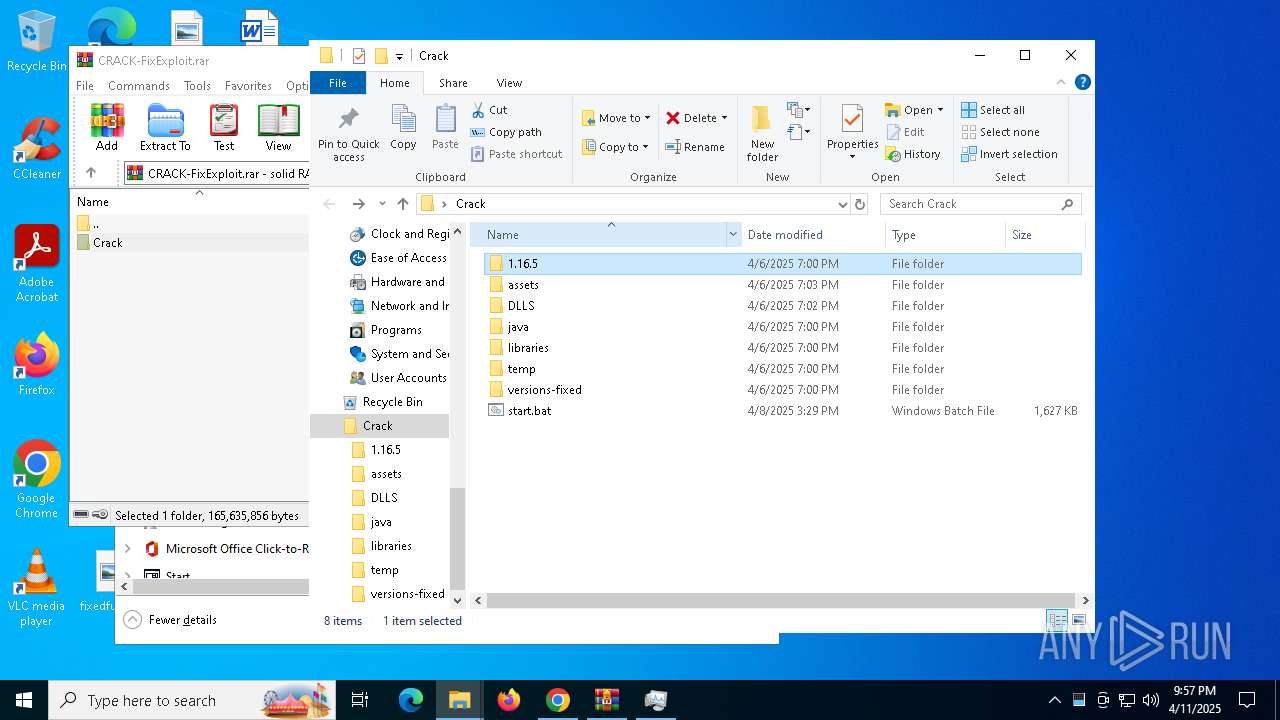Open History in the ribbon
This screenshot has height=720, width=1280.
tap(913, 154)
